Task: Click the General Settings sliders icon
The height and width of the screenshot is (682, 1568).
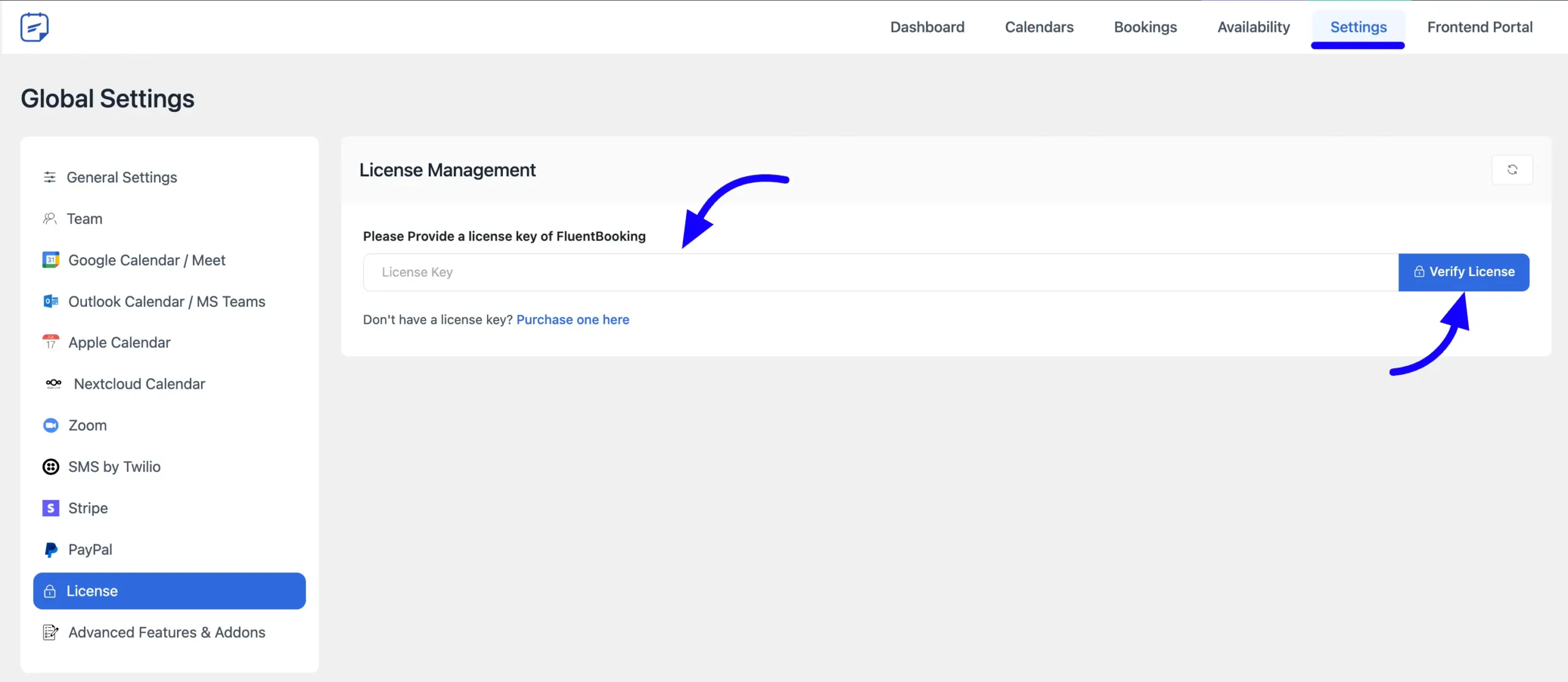Action: coord(50,178)
